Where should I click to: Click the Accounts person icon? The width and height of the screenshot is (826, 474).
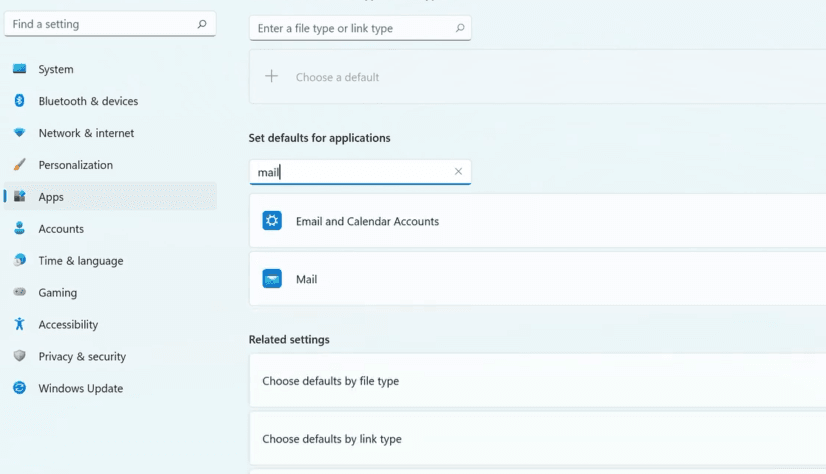pos(19,228)
